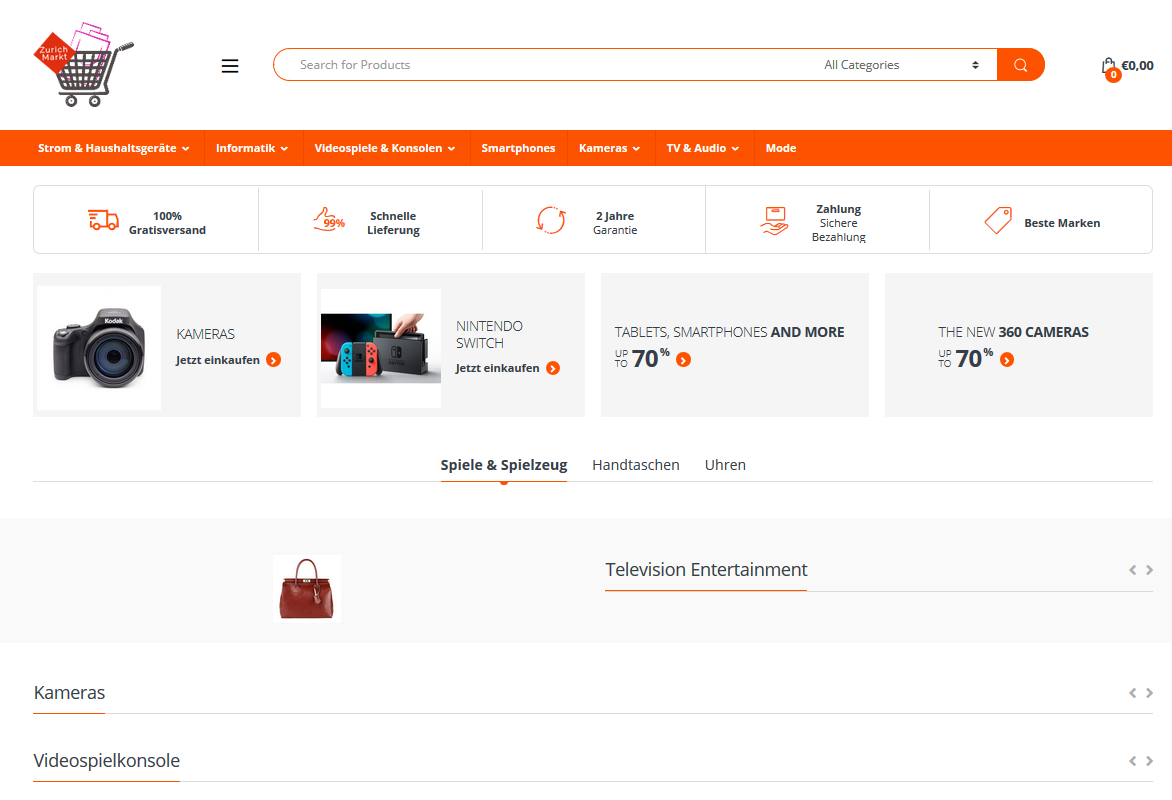The height and width of the screenshot is (800, 1172).
Task: Click the 2 Jahre Garantie refresh icon
Action: click(x=552, y=220)
